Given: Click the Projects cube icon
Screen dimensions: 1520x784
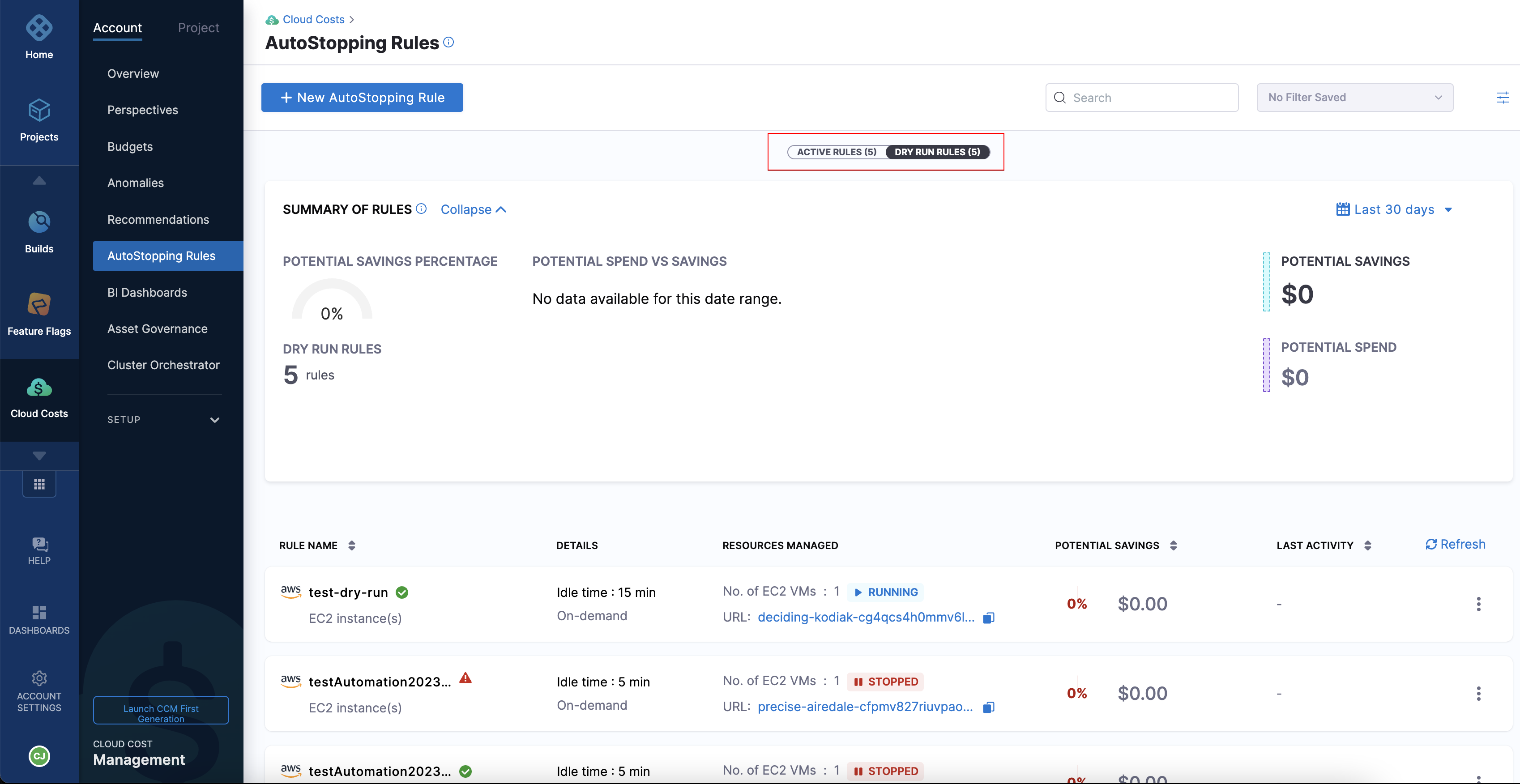Looking at the screenshot, I should [x=39, y=111].
